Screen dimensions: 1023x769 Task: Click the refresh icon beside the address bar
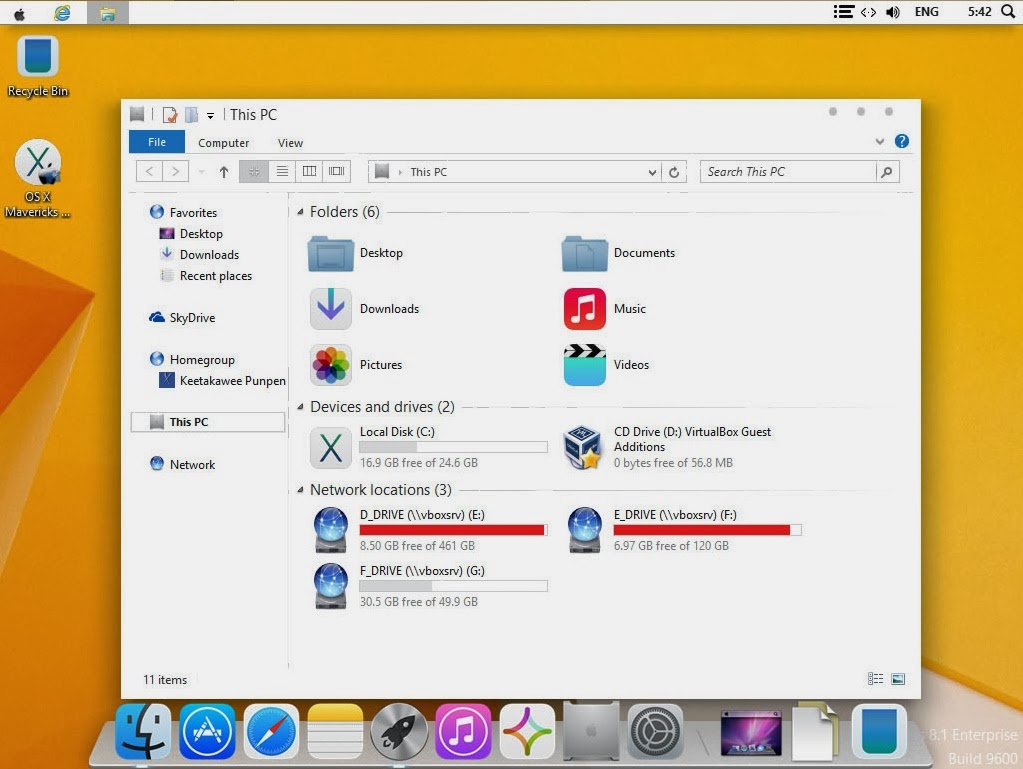674,171
